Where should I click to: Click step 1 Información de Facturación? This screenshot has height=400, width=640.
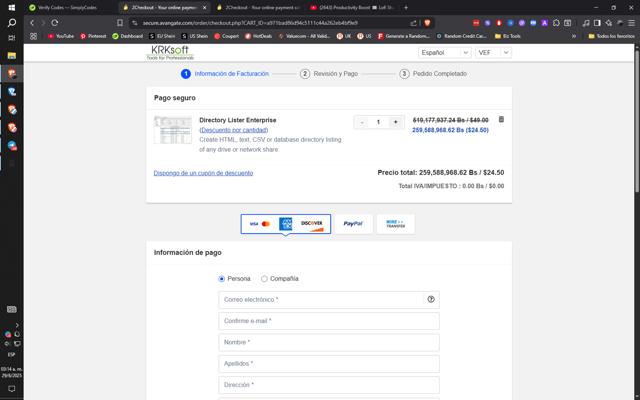(225, 73)
